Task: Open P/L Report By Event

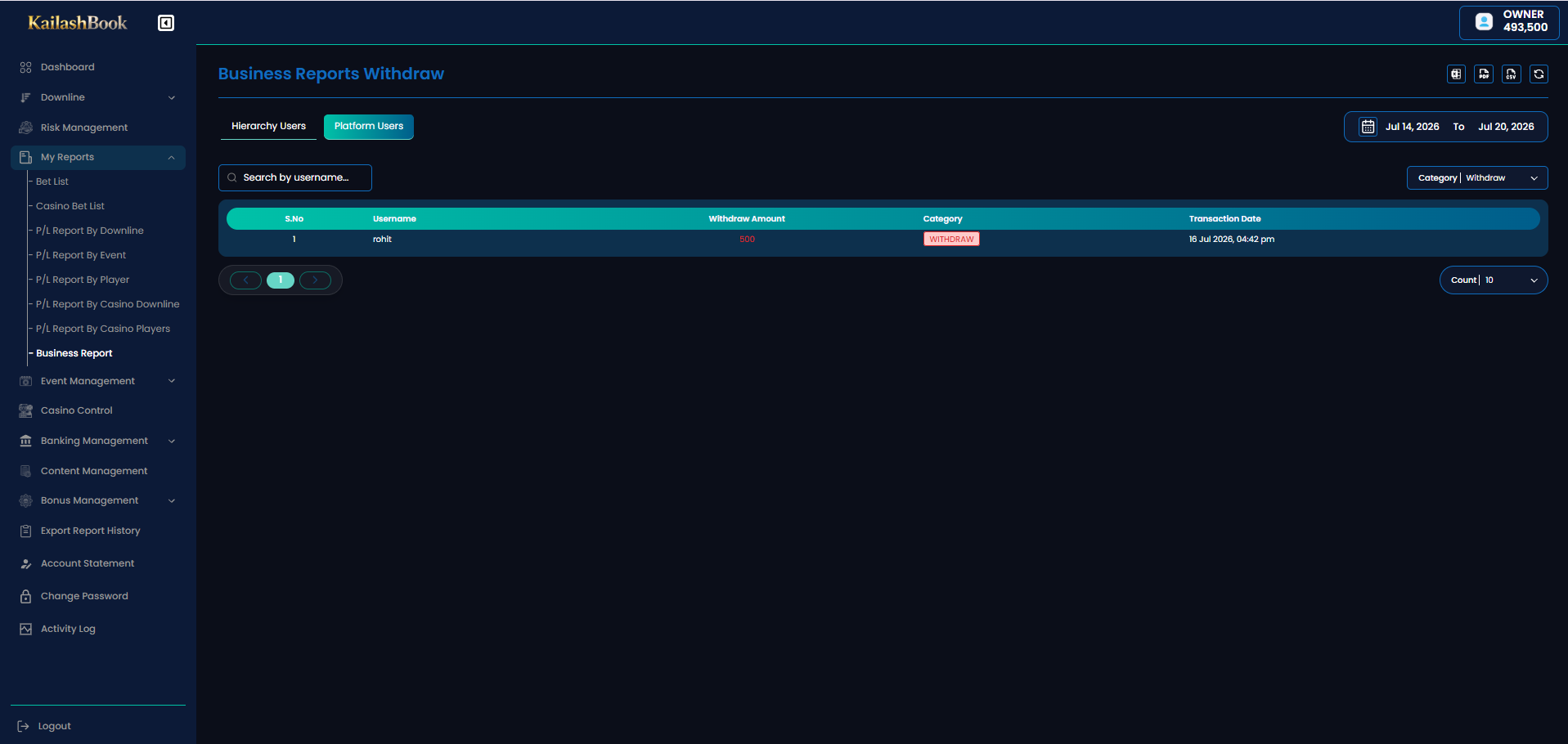Action: (x=81, y=255)
